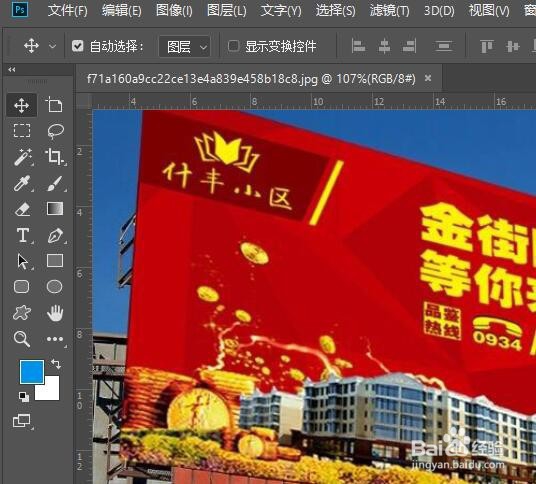Screen dimensions: 536x484
Task: Select the Crop tool
Action: tap(55, 157)
